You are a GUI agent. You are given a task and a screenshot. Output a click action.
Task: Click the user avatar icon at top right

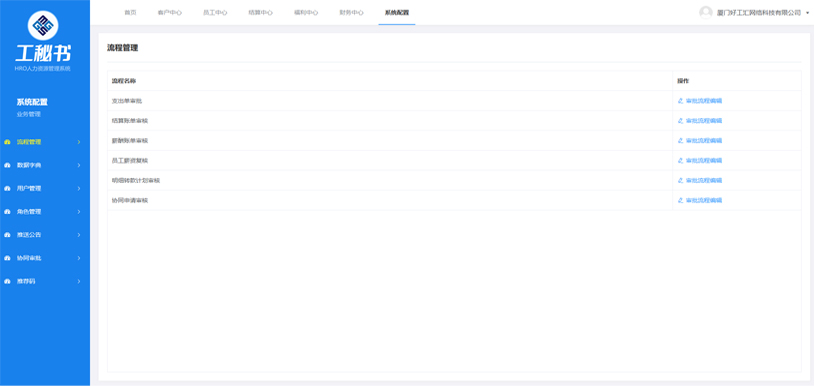(706, 12)
